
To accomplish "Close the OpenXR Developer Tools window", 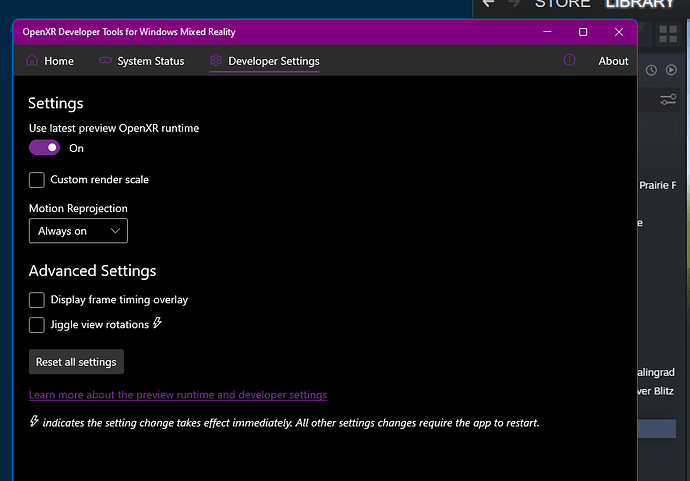I will coord(619,32).
